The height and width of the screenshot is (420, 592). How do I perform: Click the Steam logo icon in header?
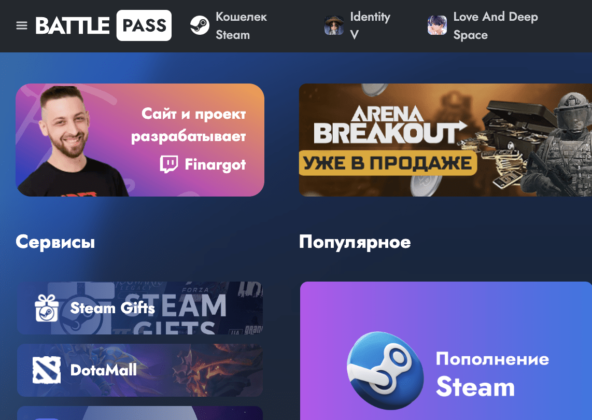pos(199,26)
